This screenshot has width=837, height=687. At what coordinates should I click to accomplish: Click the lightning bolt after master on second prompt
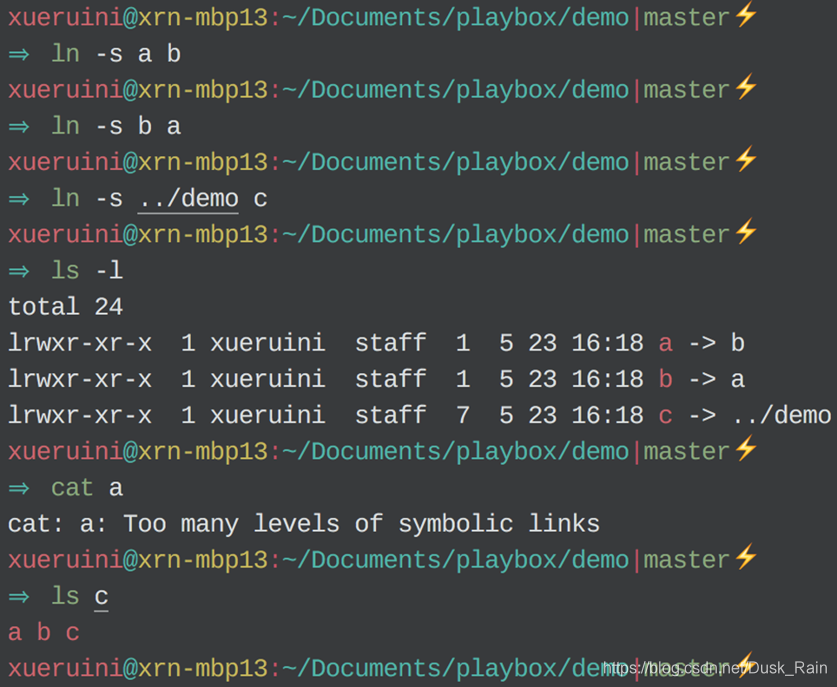[745, 88]
